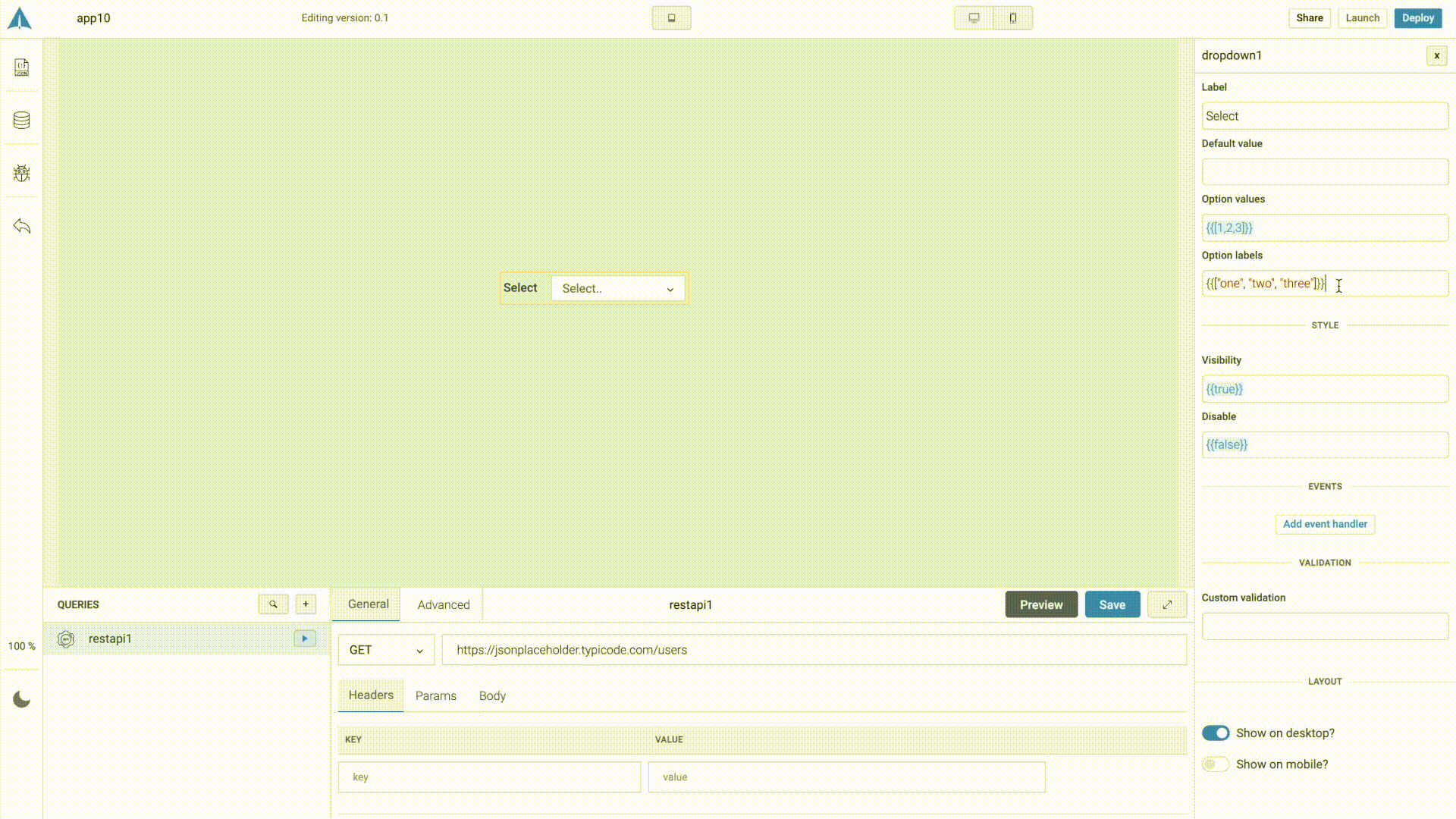Open the data sources database icon
1456x819 pixels.
[21, 120]
